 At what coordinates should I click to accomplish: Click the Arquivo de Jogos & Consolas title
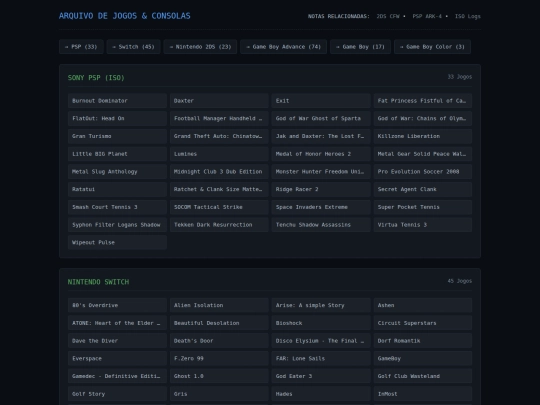coord(125,16)
